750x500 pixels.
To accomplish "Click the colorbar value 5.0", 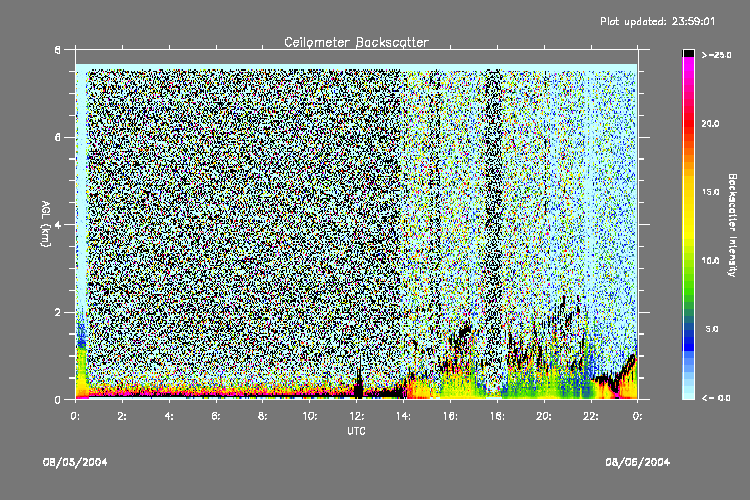I will (712, 329).
